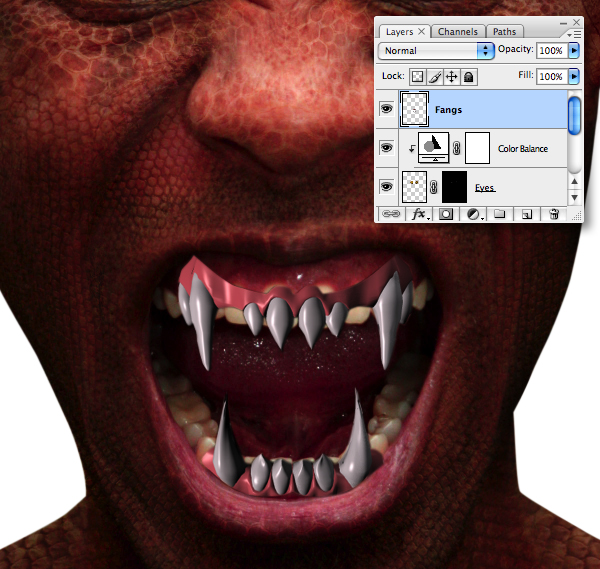This screenshot has width=600, height=569.
Task: Delete layer with the trash icon
Action: click(x=554, y=214)
